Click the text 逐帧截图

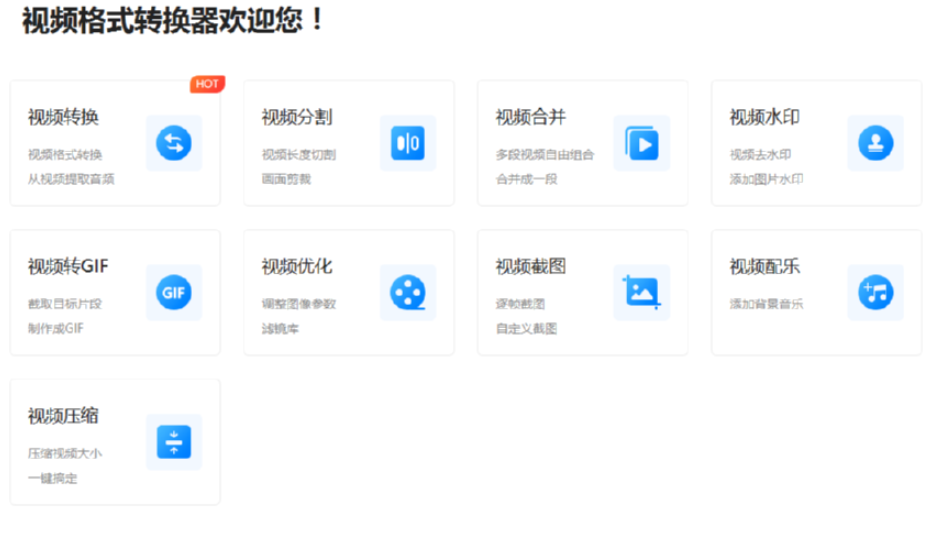[520, 304]
